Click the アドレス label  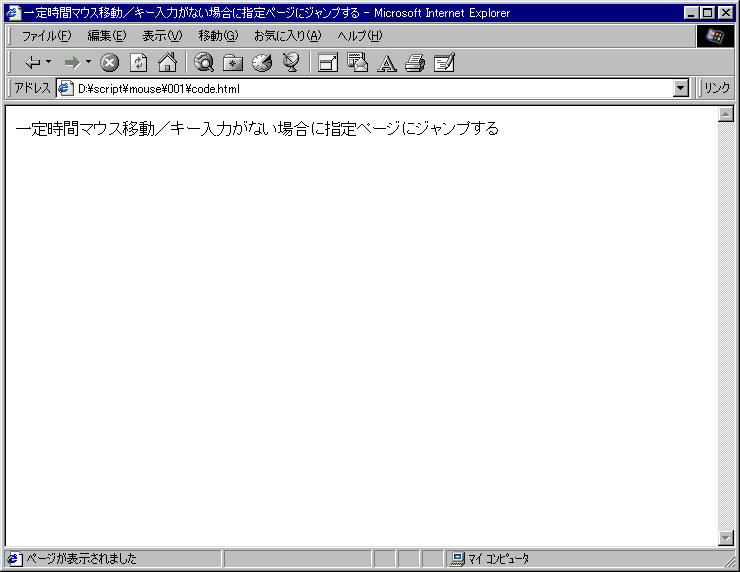[x=32, y=88]
